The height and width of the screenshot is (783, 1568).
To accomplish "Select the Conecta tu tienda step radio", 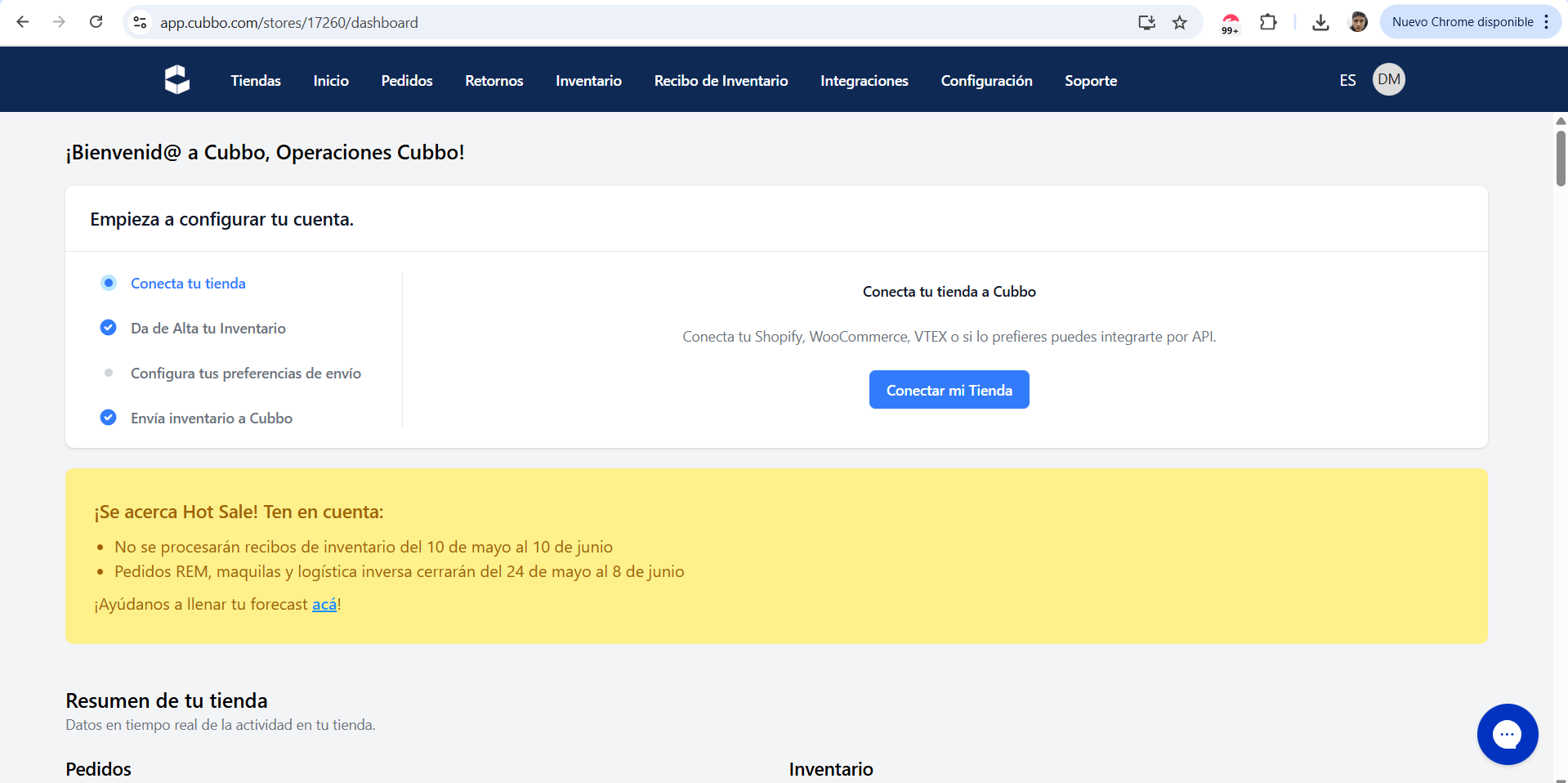I will coord(109,283).
